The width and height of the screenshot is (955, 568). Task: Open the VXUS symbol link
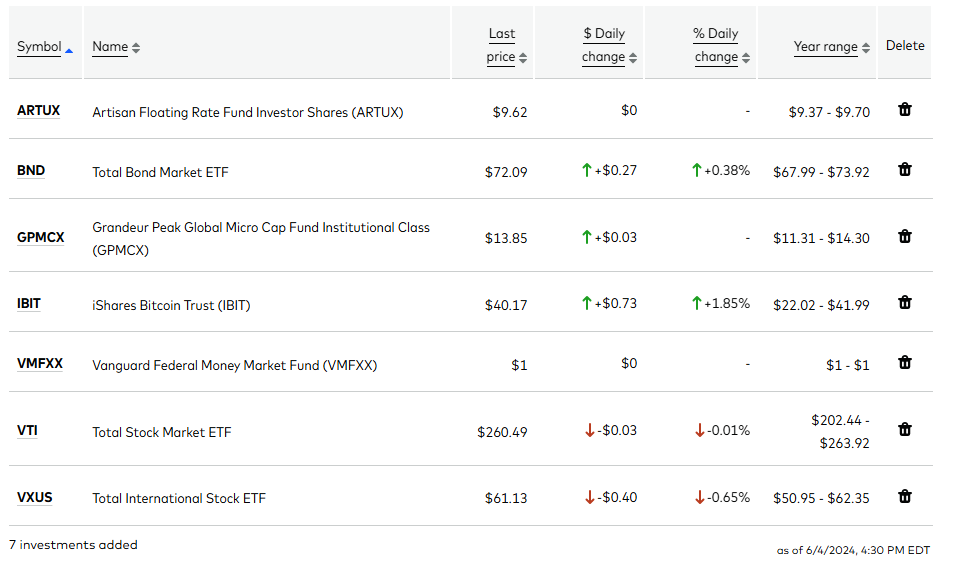click(x=35, y=498)
